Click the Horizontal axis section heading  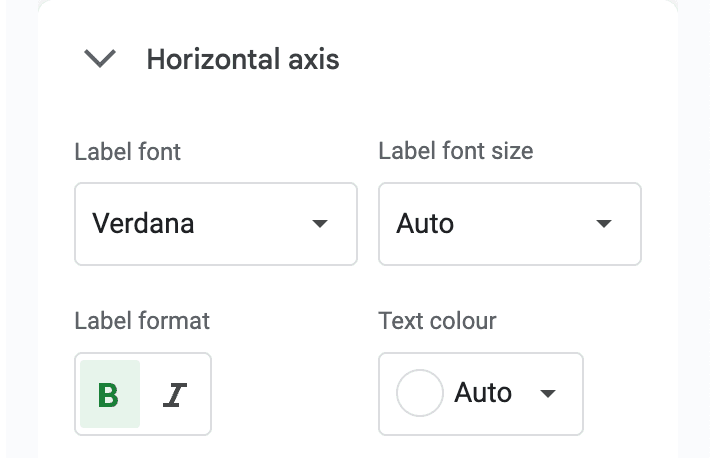(x=243, y=60)
